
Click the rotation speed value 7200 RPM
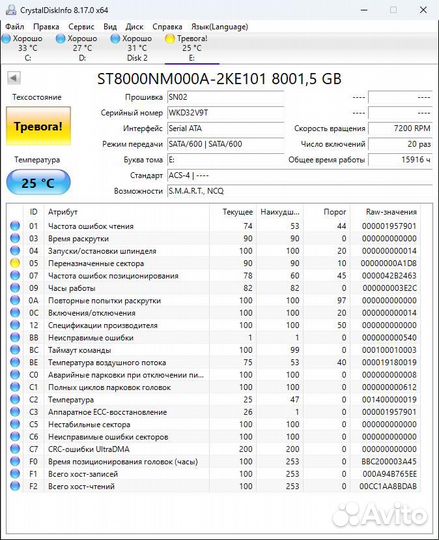(400, 128)
